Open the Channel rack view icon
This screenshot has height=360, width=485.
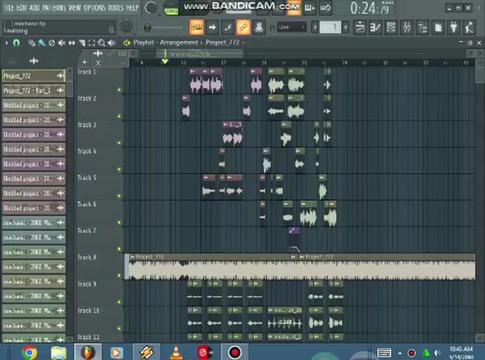pos(391,27)
